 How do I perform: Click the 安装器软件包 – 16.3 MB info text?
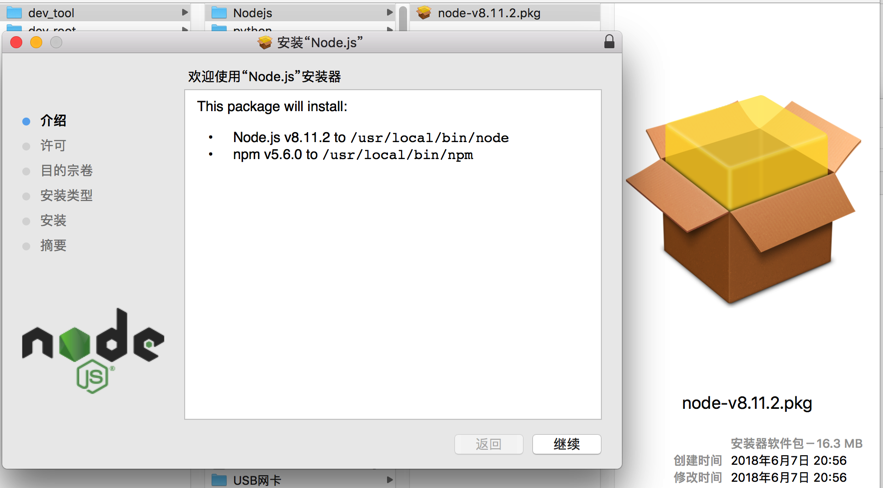(796, 444)
